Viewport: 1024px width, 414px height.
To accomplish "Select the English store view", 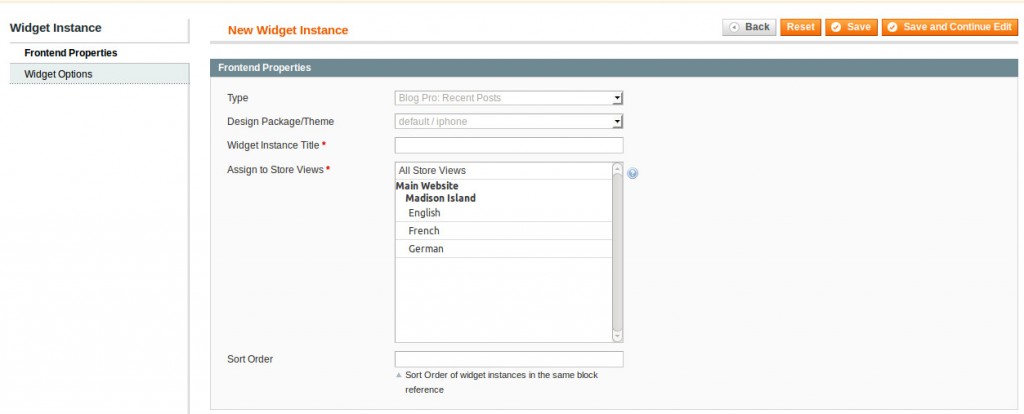I will tap(424, 213).
